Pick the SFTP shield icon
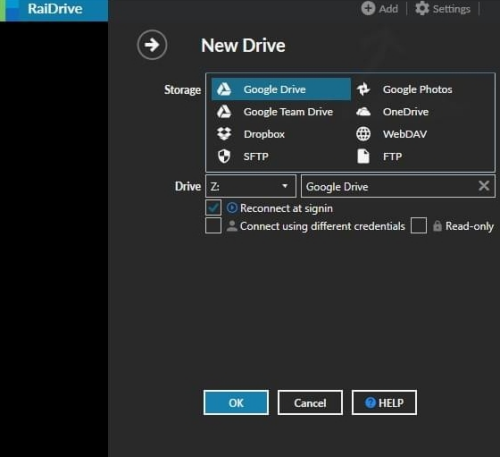The image size is (500, 457). point(224,156)
